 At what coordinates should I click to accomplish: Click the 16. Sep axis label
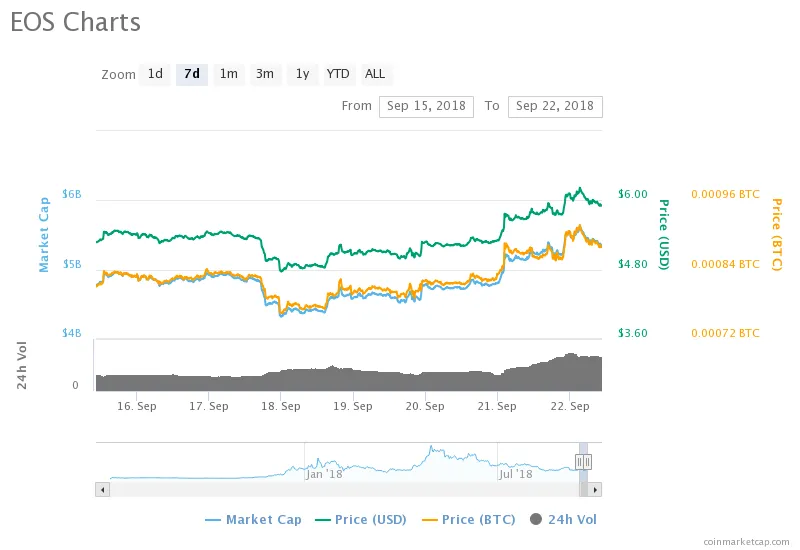click(137, 407)
